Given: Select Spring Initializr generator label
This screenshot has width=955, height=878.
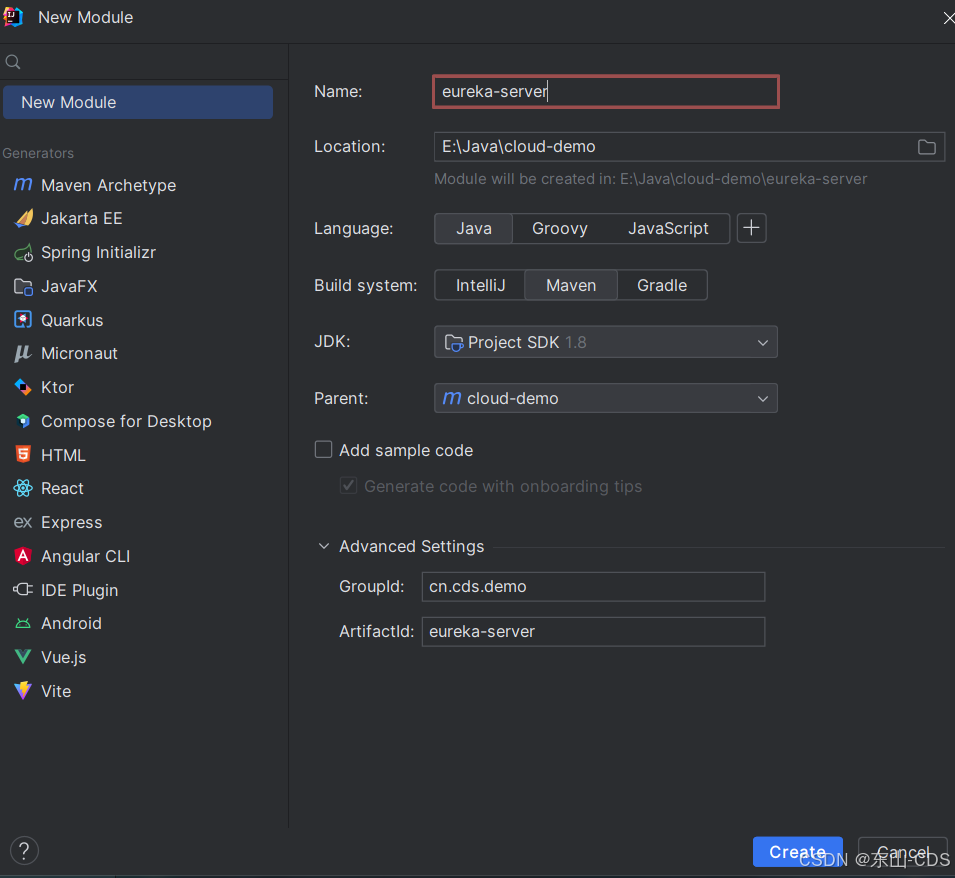Looking at the screenshot, I should point(98,252).
